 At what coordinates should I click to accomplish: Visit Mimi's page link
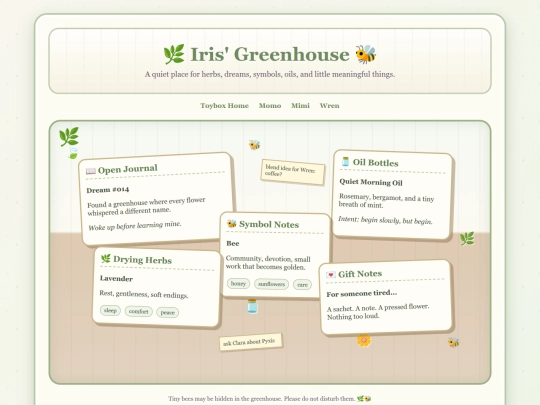(300, 106)
